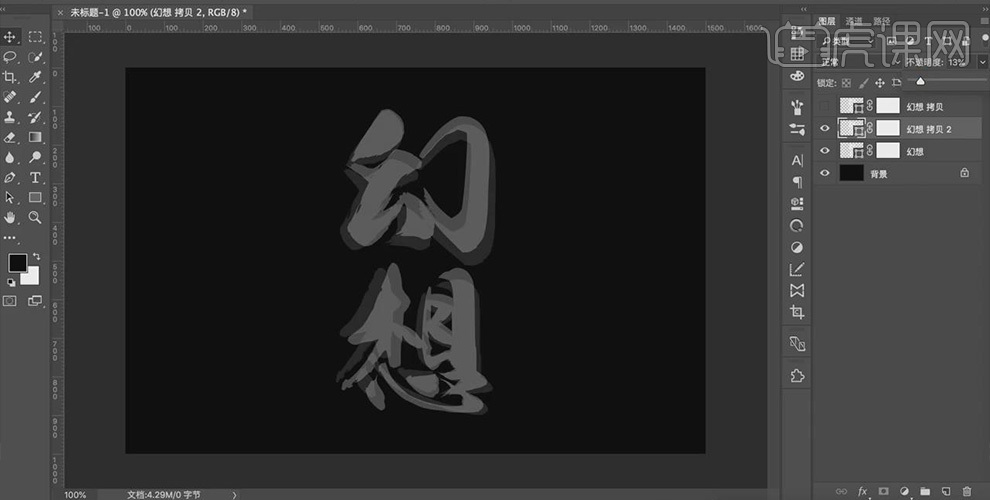The height and width of the screenshot is (500, 990).
Task: Open the Paragraph panel icon
Action: tap(797, 182)
